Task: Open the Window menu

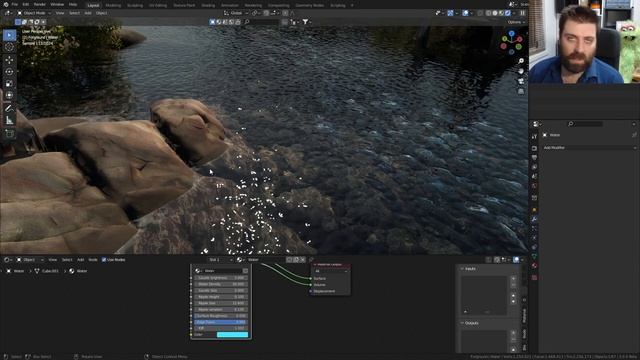Action: coord(57,4)
